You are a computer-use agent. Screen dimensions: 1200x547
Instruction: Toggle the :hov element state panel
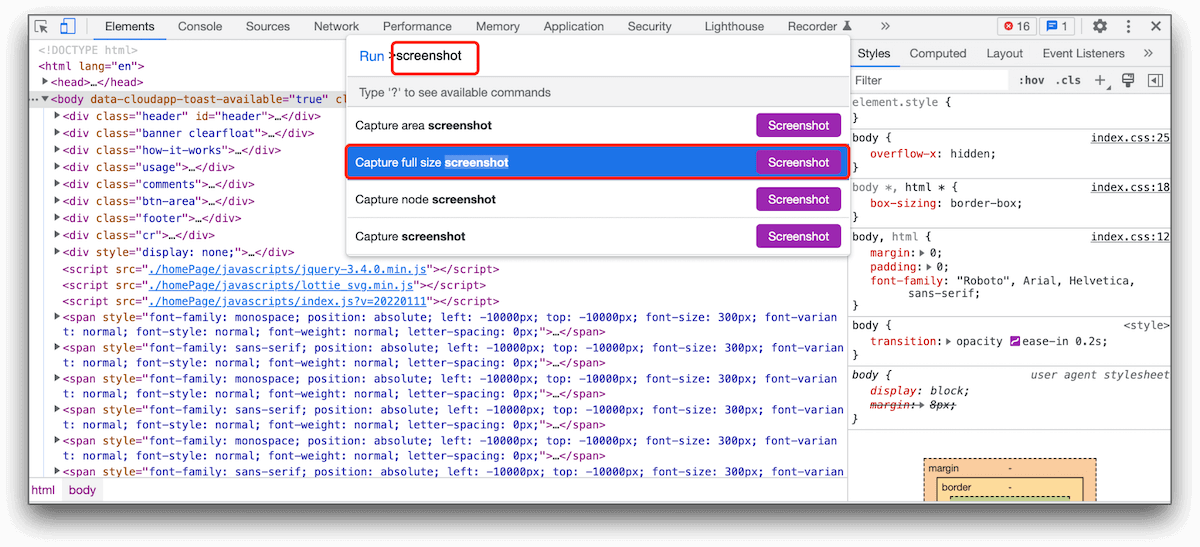(1031, 80)
